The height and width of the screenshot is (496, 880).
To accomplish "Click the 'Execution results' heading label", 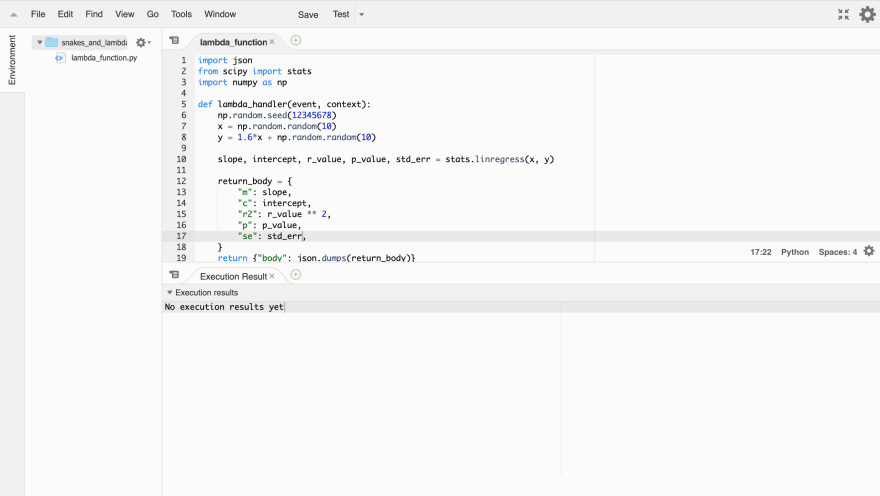I will 207,292.
